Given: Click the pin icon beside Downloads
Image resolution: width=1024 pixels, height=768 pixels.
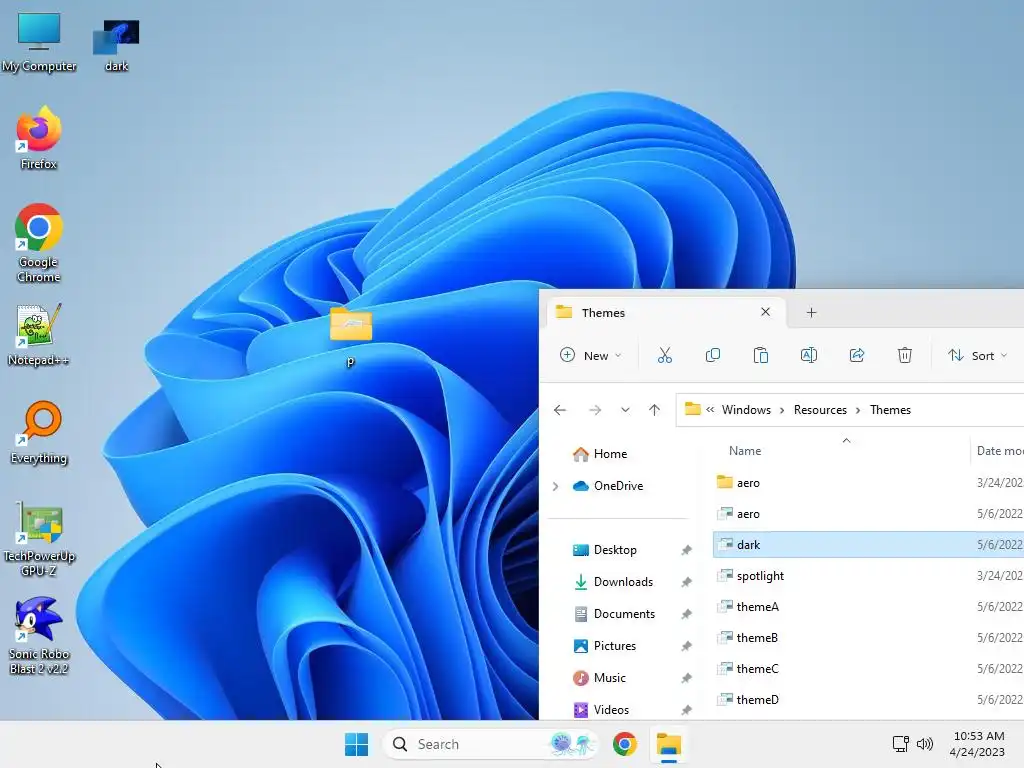Looking at the screenshot, I should (686, 582).
